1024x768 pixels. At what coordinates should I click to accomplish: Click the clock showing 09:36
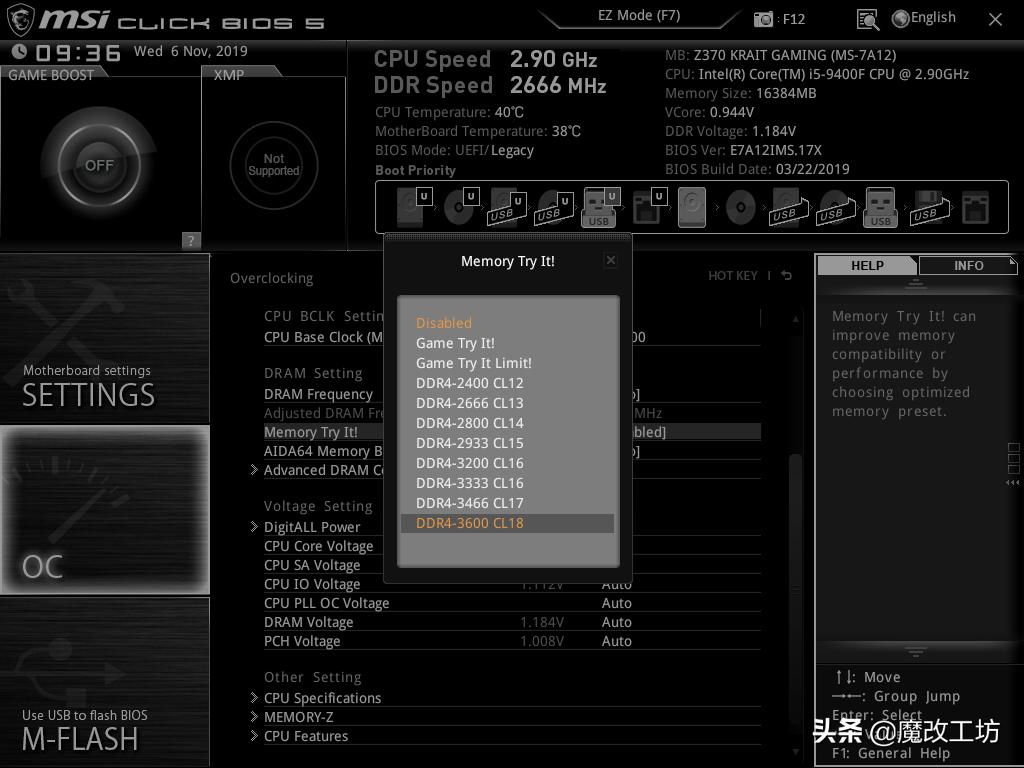tap(78, 52)
